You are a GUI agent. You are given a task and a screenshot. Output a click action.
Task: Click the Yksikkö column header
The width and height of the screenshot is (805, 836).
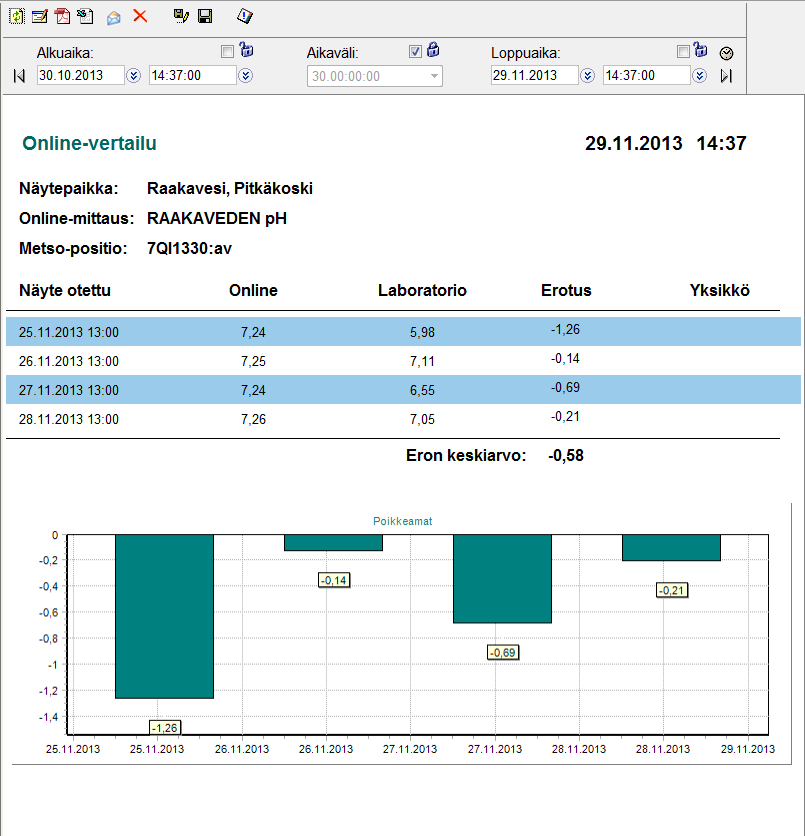(x=720, y=291)
